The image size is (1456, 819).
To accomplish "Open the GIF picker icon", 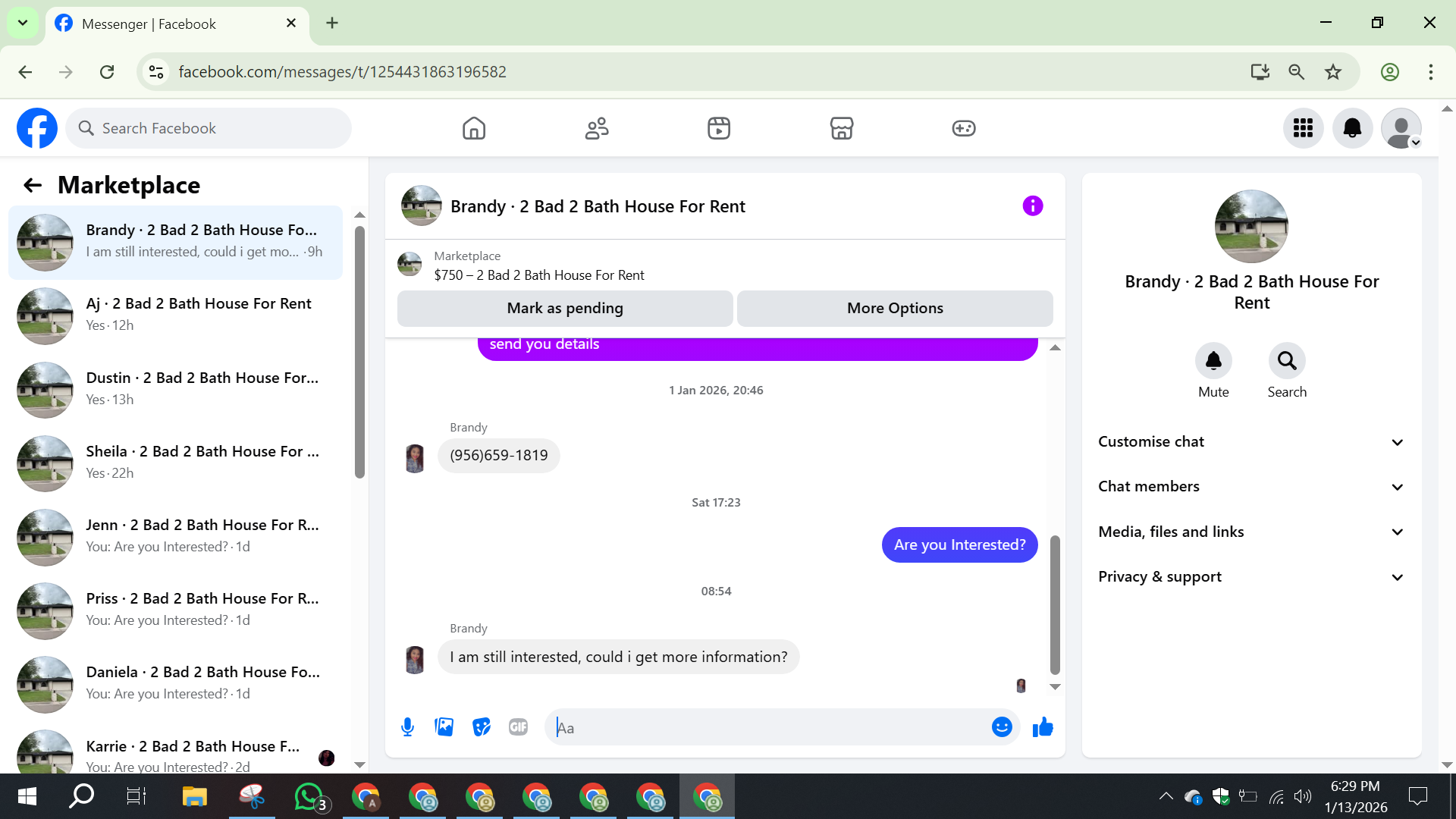I will click(518, 727).
